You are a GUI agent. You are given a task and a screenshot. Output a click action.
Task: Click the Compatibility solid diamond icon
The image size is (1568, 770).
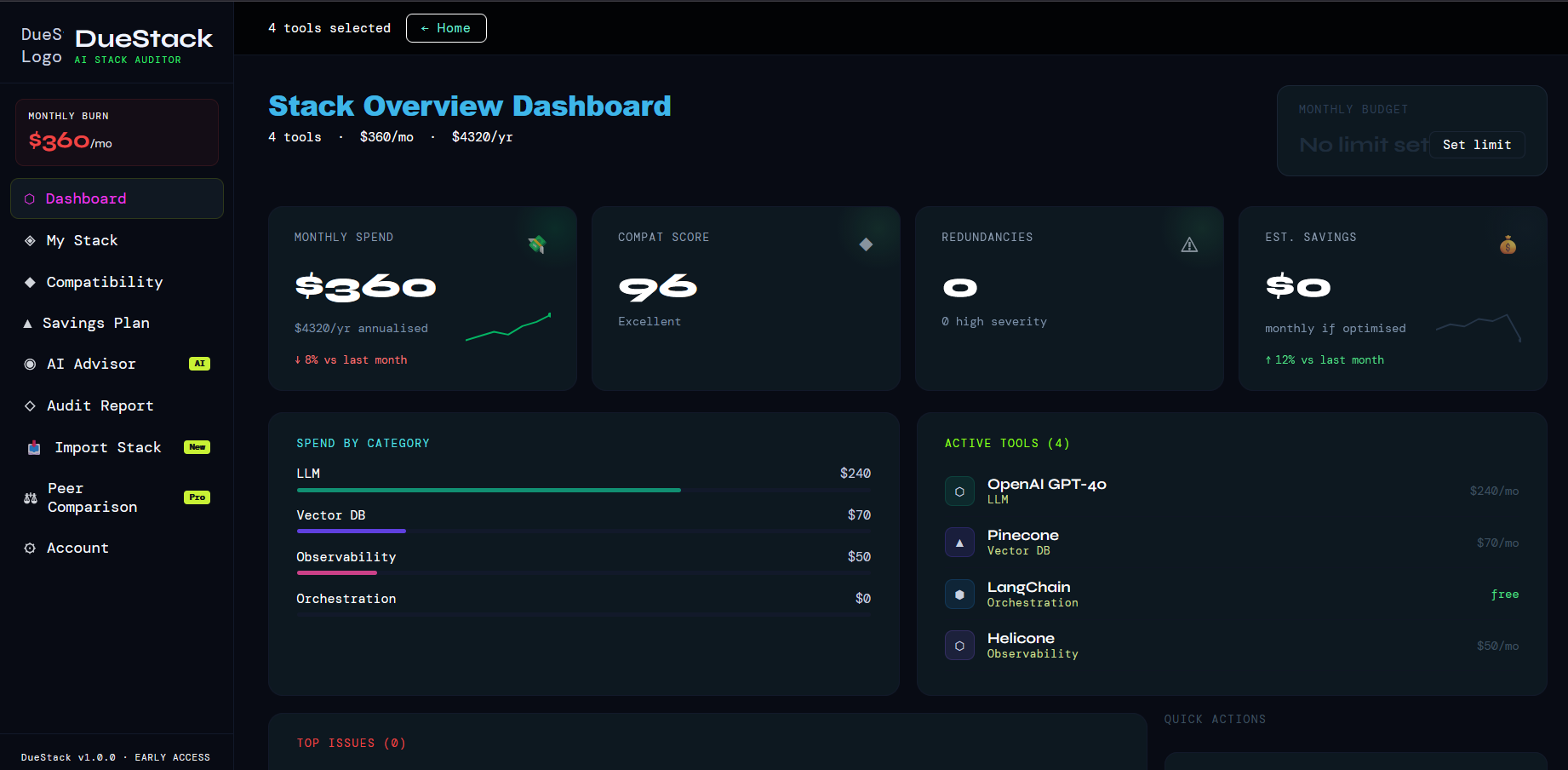pos(30,283)
